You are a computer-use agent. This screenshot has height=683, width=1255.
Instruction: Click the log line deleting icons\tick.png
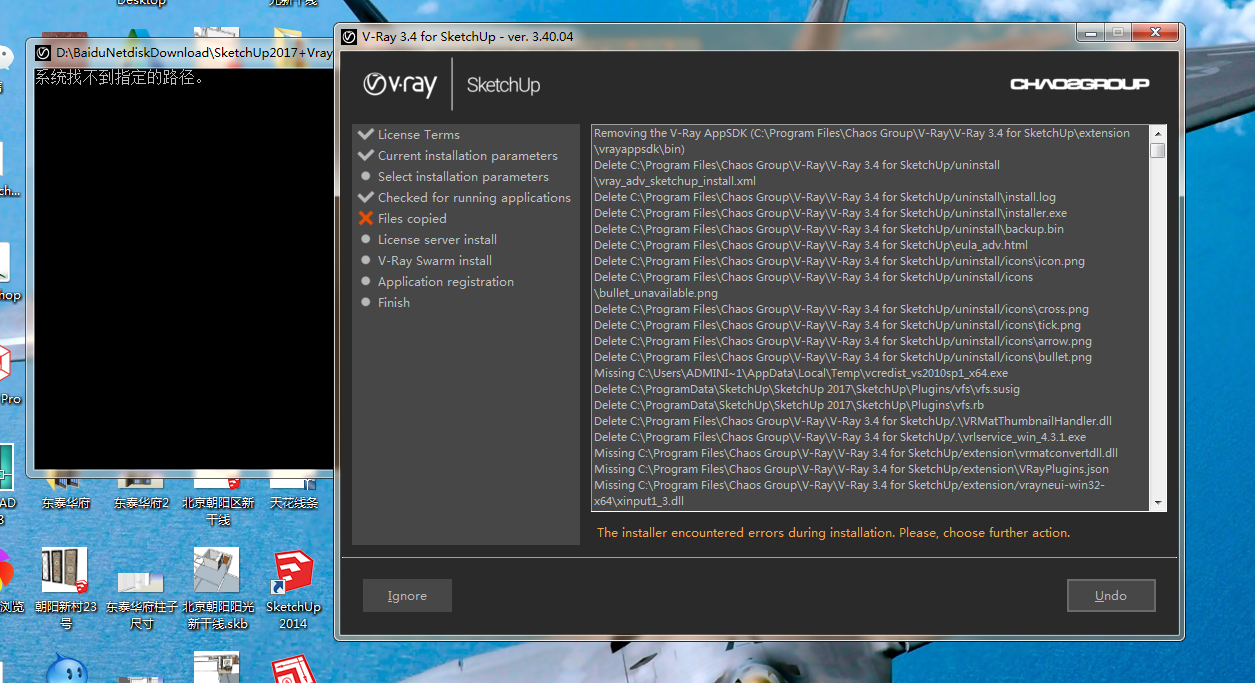pyautogui.click(x=837, y=325)
